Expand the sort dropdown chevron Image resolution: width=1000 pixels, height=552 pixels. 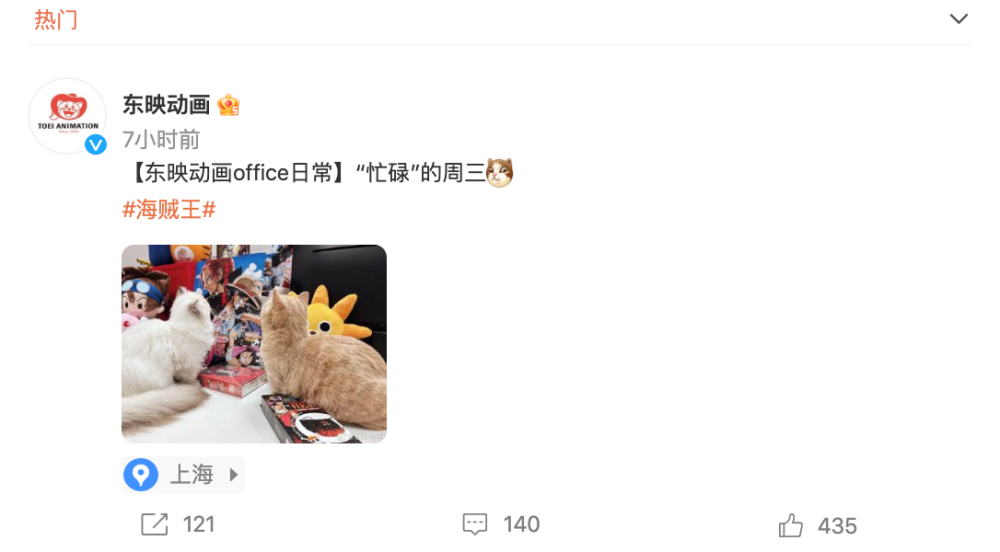(959, 19)
